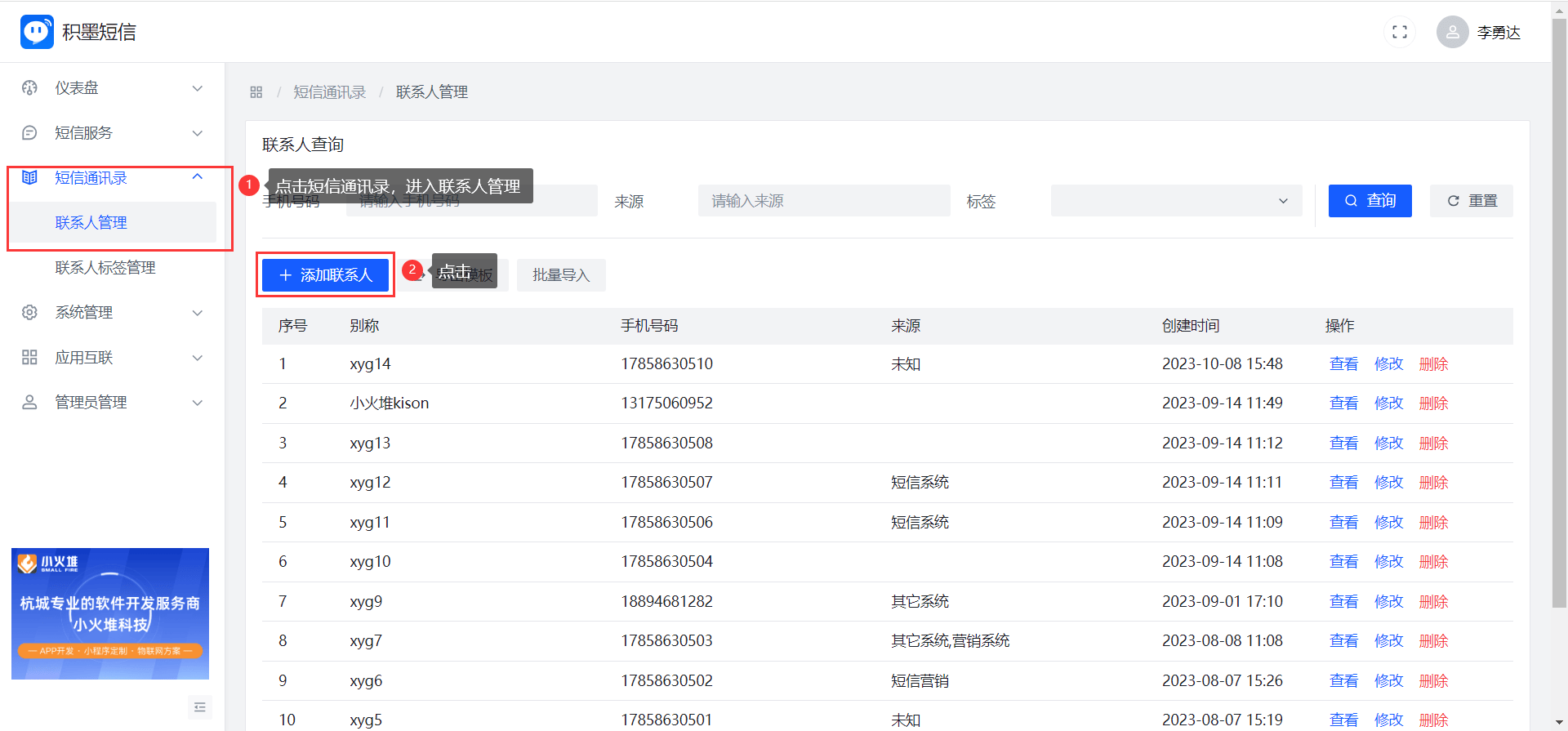
Task: Click the 请输入来源 input field
Action: [x=823, y=201]
